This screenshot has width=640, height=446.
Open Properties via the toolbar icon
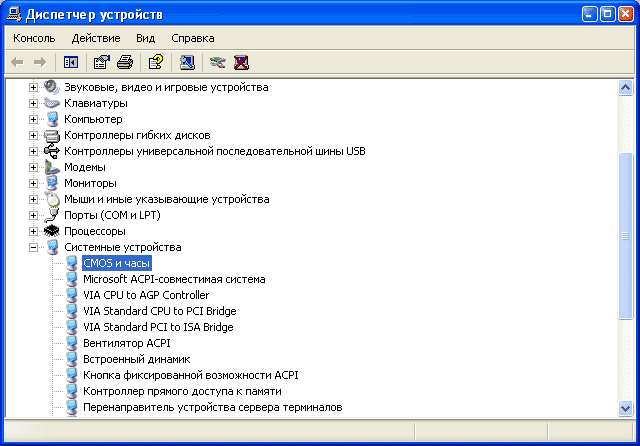point(101,62)
